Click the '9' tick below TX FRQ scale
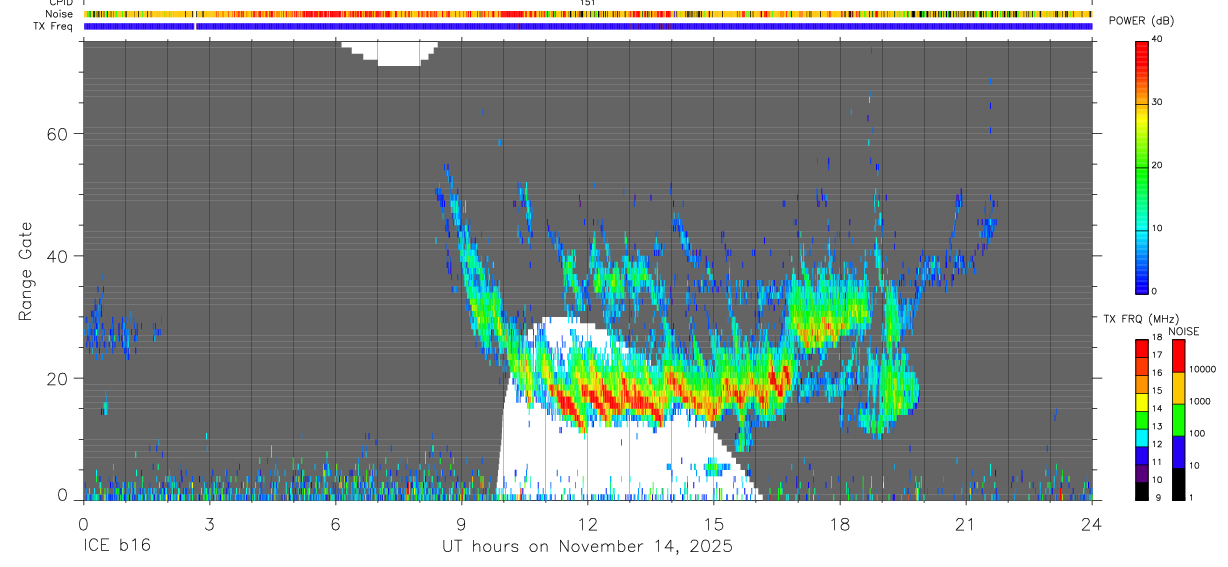This screenshot has width=1228, height=567. pyautogui.click(x=1158, y=498)
